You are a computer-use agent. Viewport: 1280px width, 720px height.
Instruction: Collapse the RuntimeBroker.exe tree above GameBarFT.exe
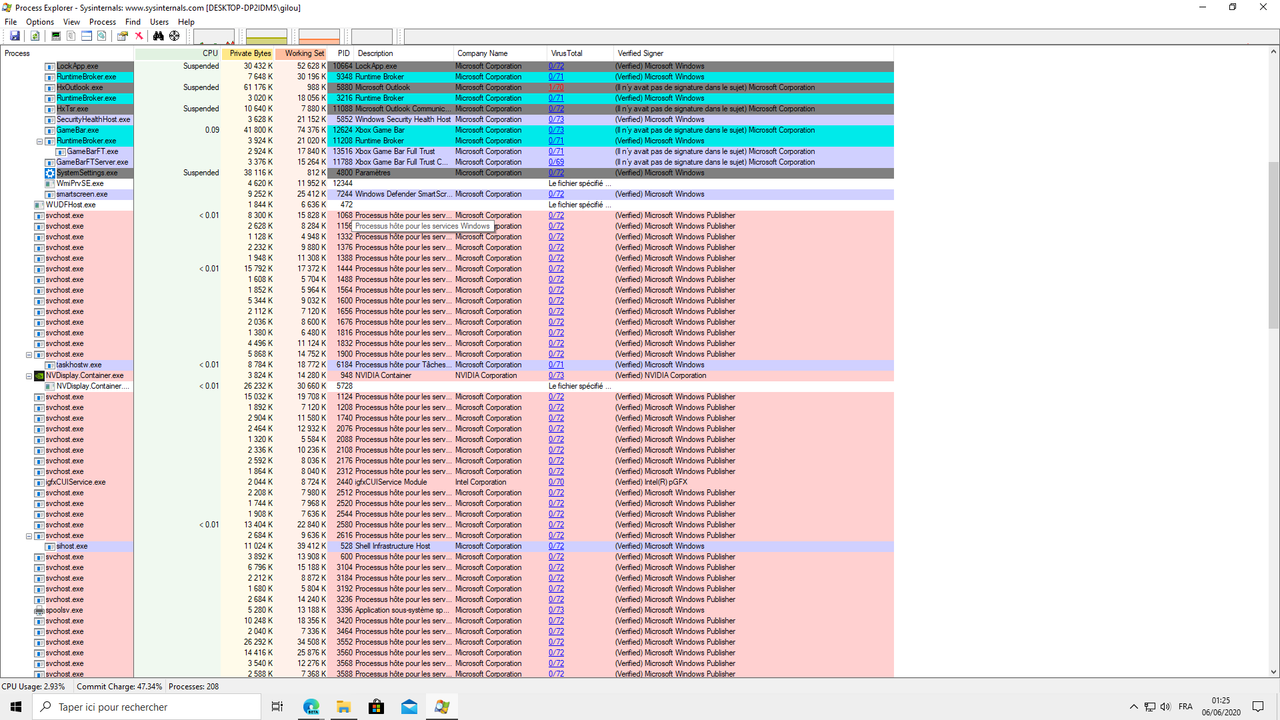click(x=40, y=141)
